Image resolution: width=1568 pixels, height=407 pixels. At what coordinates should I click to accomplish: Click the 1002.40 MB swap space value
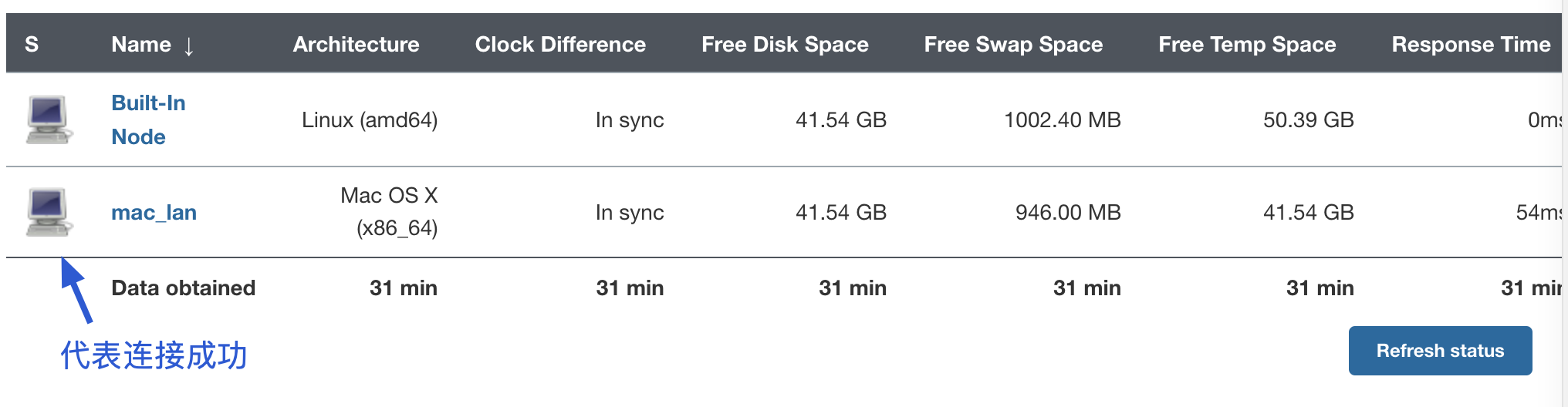pyautogui.click(x=1063, y=119)
